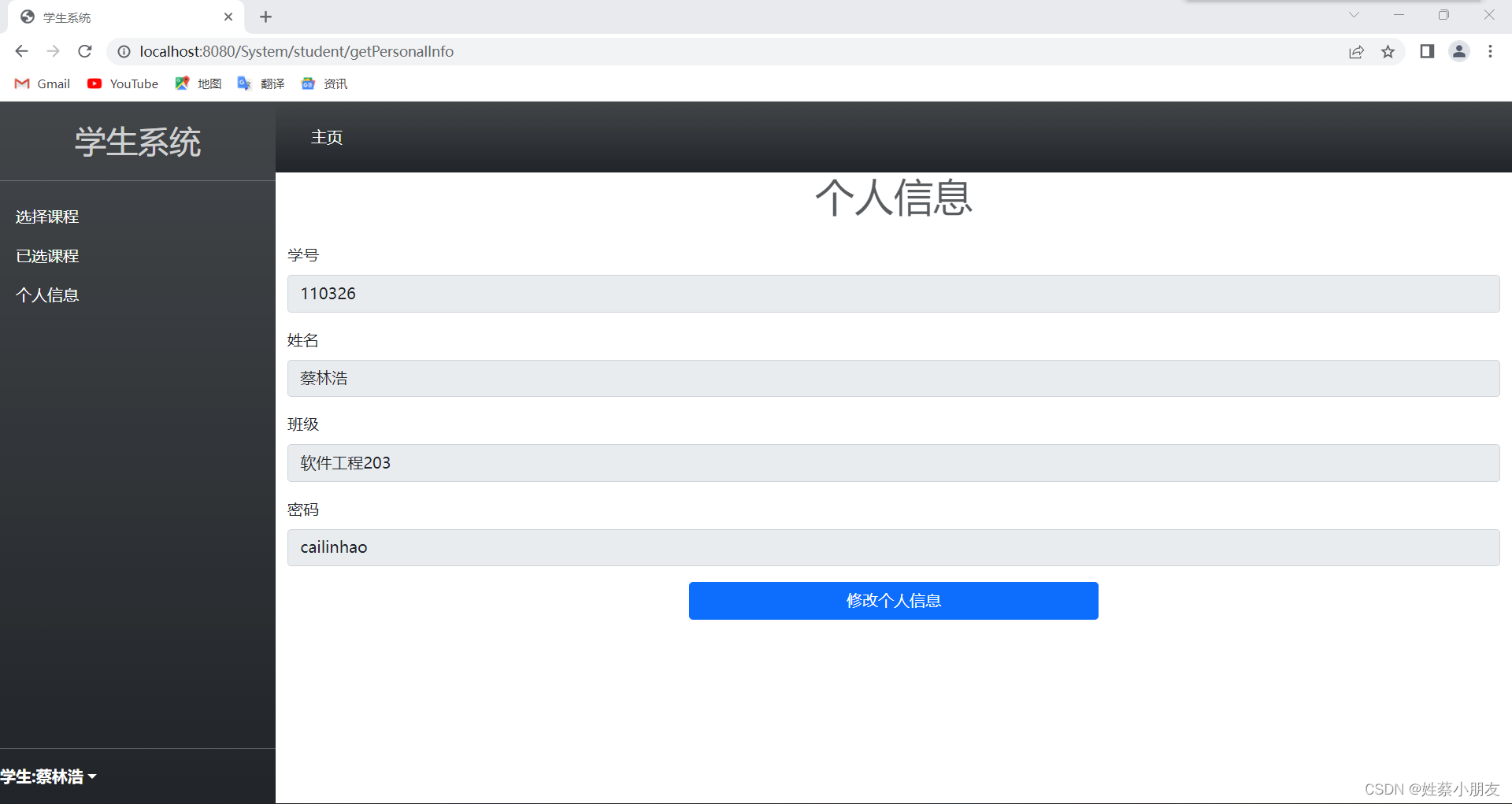Click the 班级 field showing 软件工程203
The height and width of the screenshot is (804, 1512).
pyautogui.click(x=893, y=463)
